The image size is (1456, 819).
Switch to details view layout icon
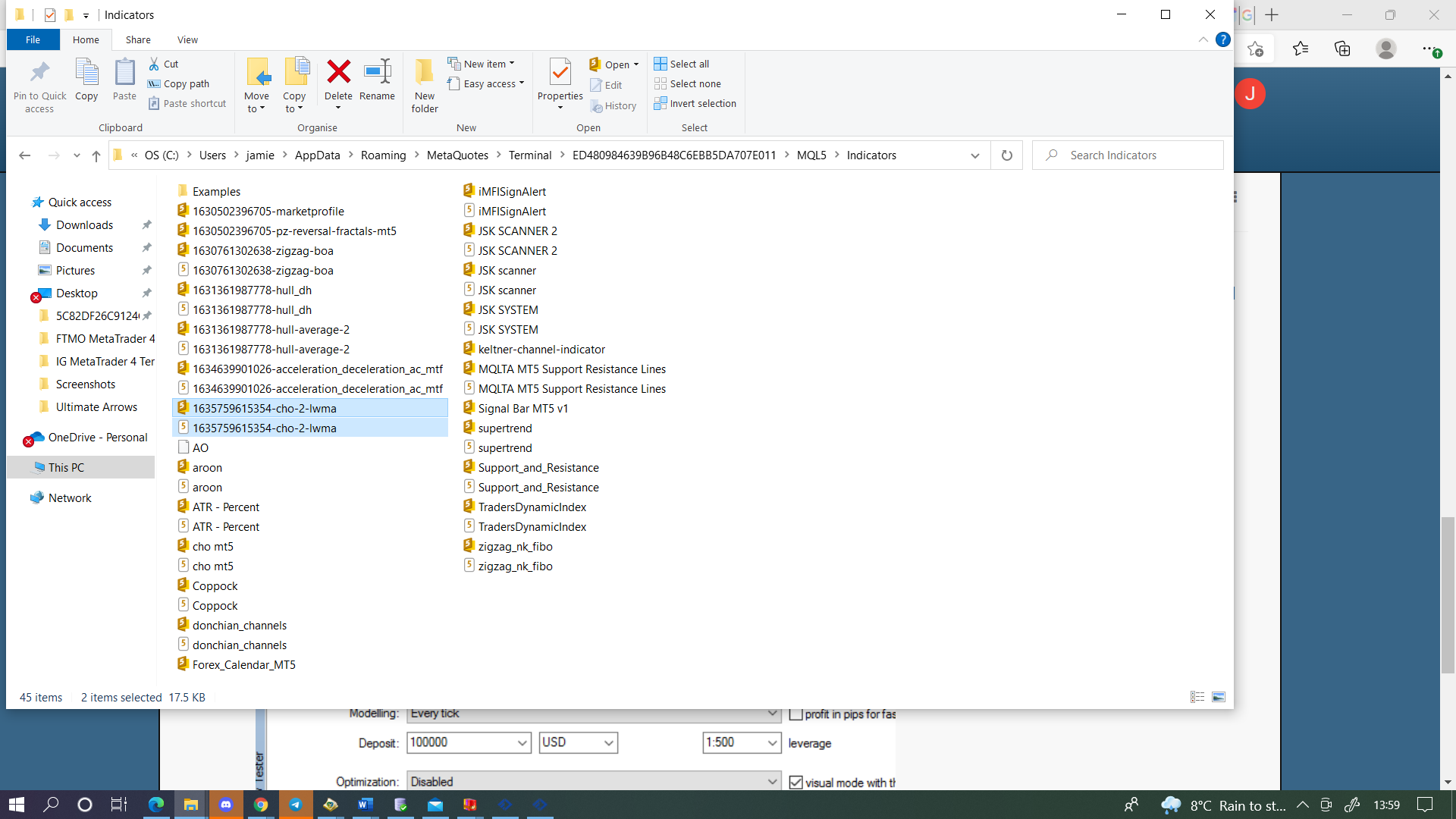coord(1197,697)
